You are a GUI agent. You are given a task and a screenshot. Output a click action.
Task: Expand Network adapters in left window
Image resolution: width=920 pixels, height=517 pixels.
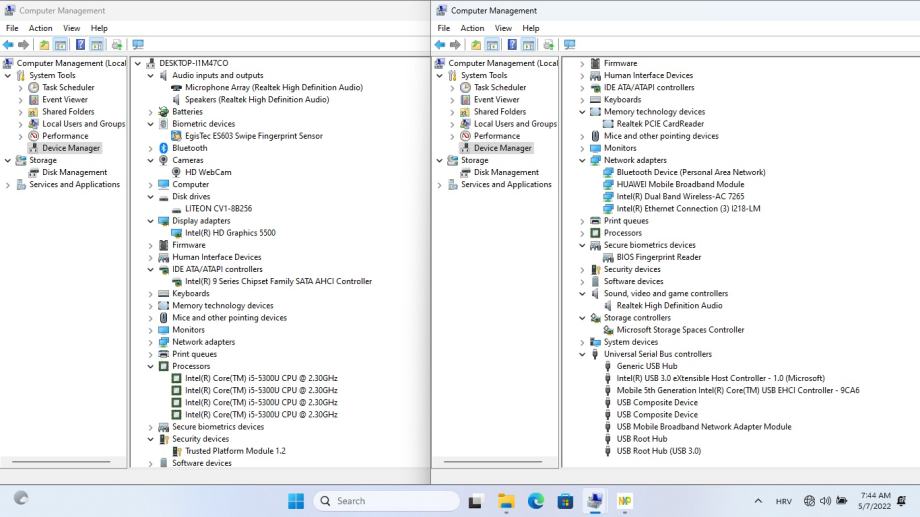150,342
